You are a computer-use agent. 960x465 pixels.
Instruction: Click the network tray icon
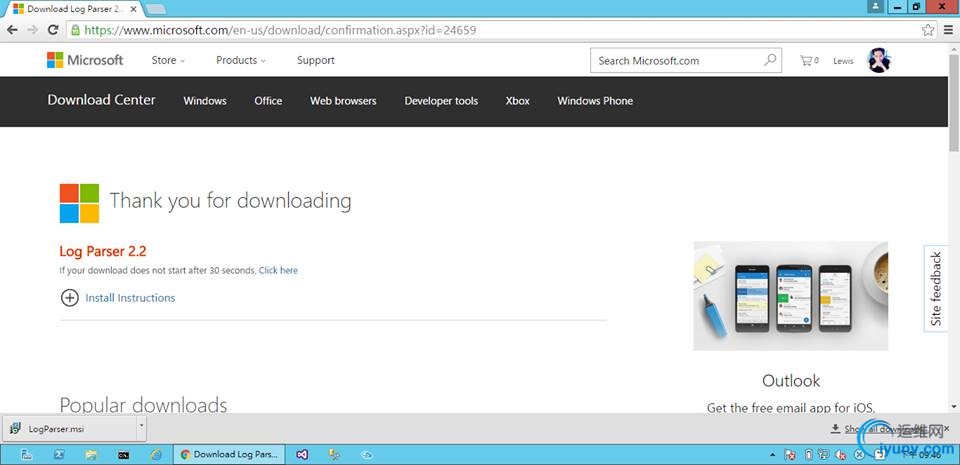[825, 455]
